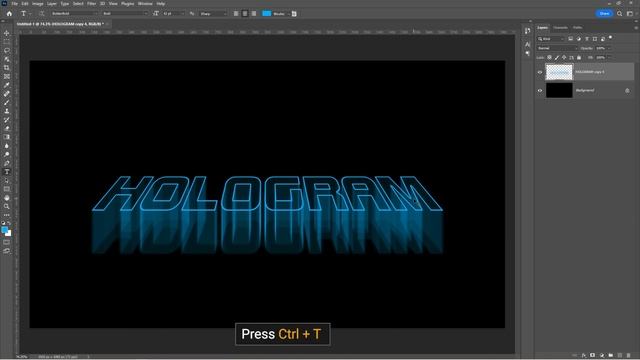Select the Rectangular Marquee tool
Viewport: 640px width, 360px height.
point(7,42)
